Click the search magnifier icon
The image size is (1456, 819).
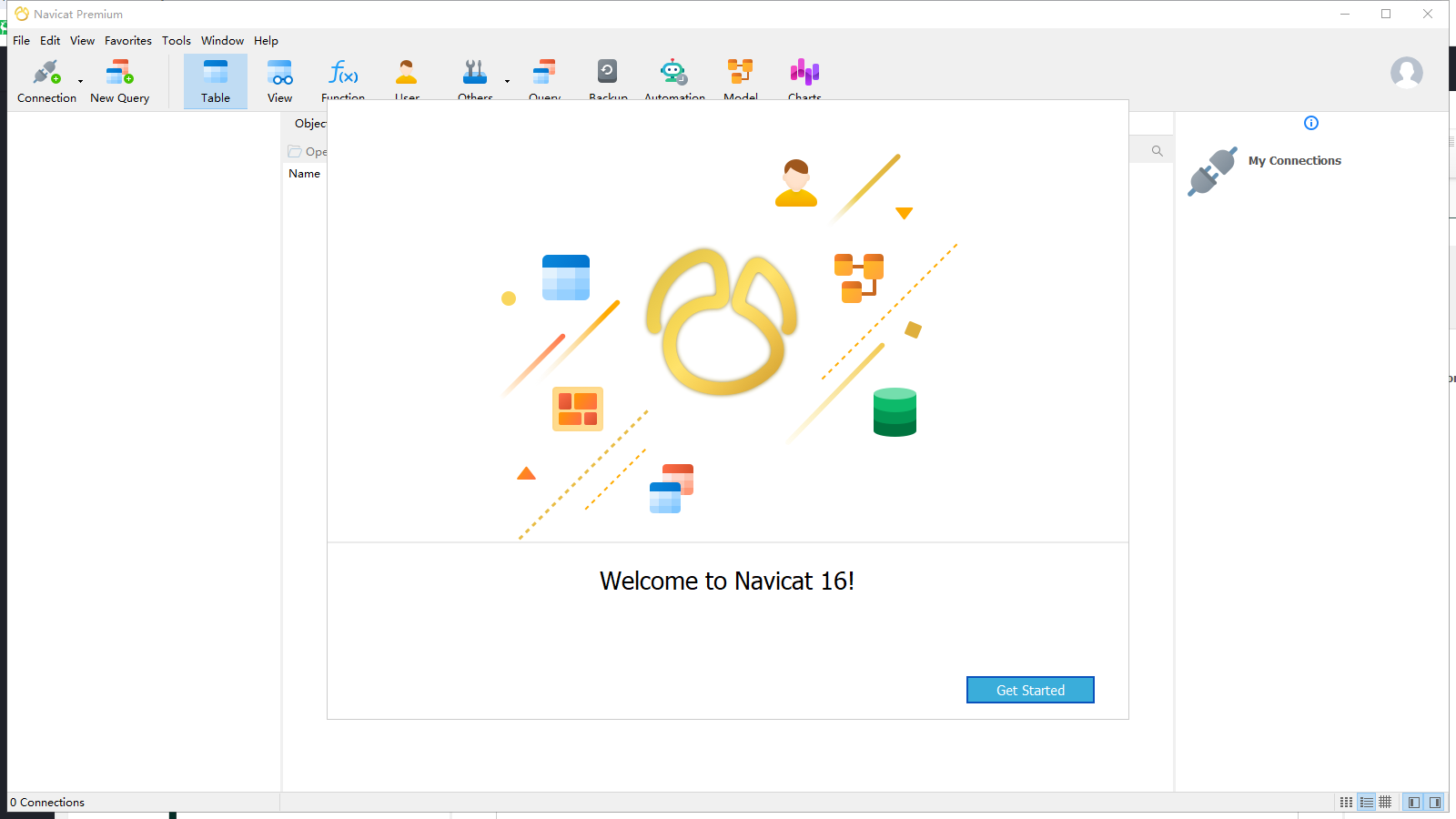pos(1158,151)
